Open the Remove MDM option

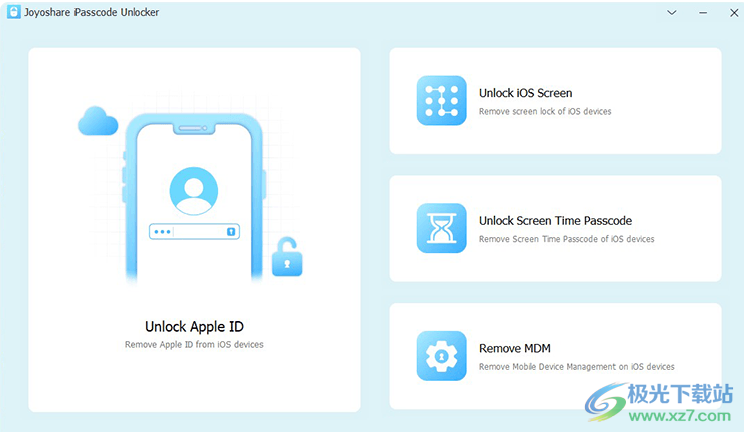555,356
